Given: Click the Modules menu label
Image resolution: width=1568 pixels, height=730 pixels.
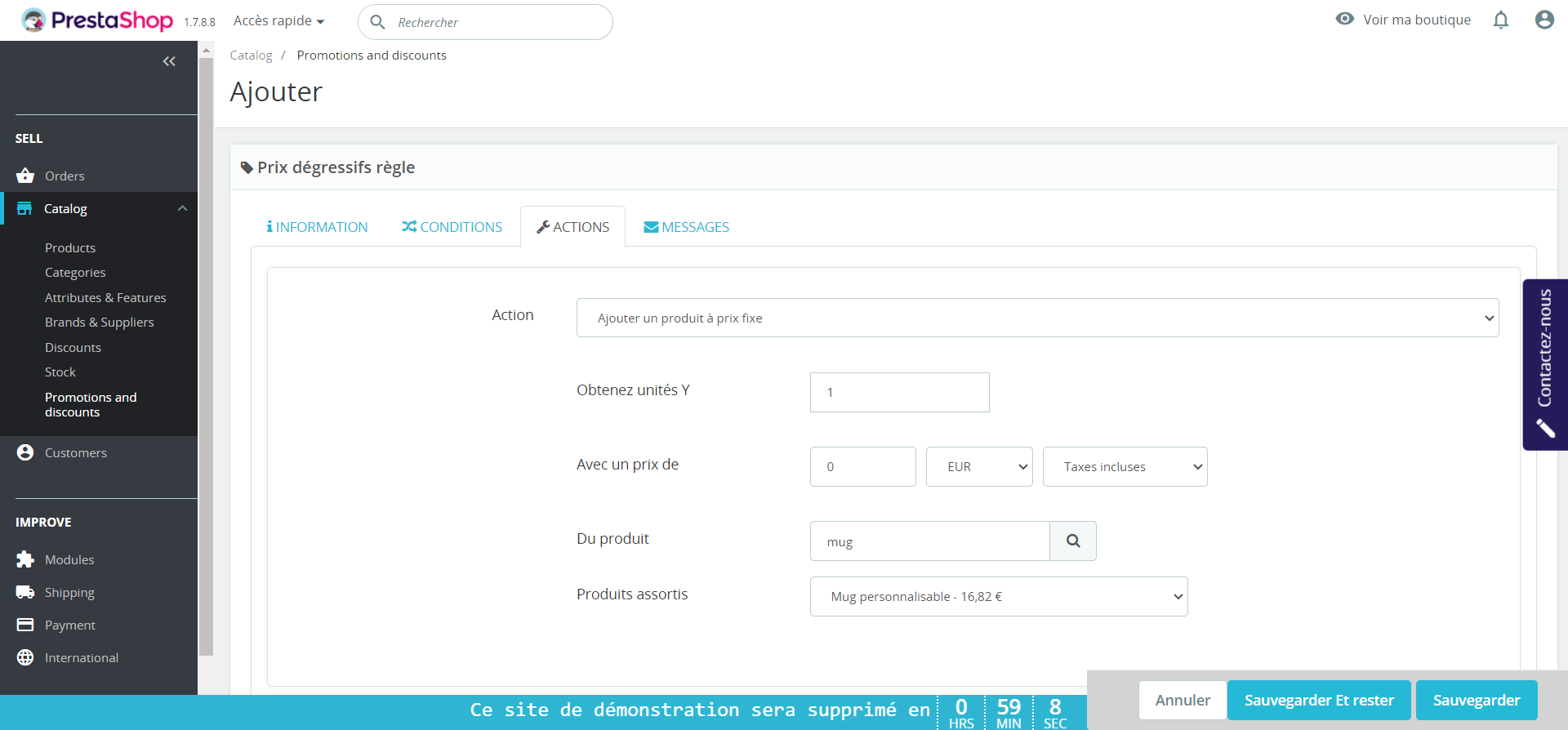Looking at the screenshot, I should click(x=69, y=559).
